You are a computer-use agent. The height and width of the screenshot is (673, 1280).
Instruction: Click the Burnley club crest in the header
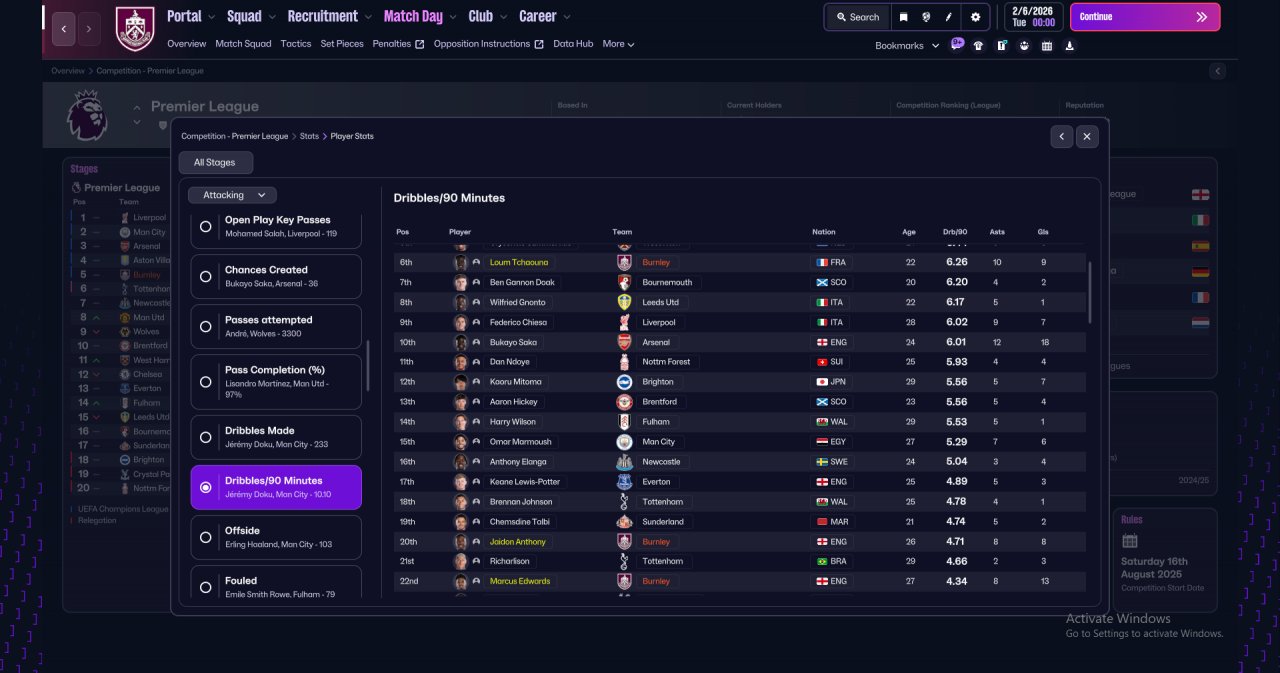tap(135, 28)
